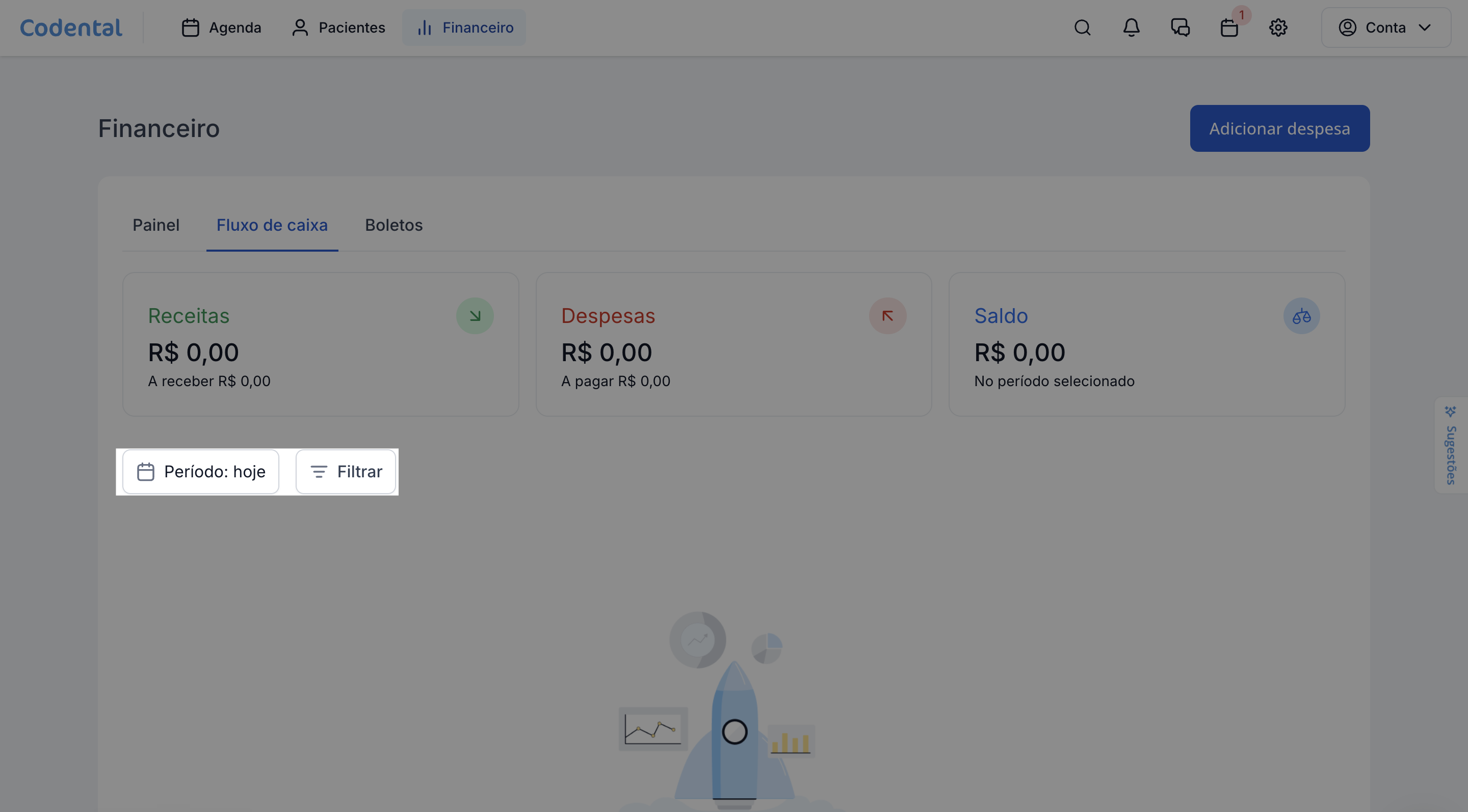
Task: Click the Adicionar despesa button
Action: point(1279,128)
